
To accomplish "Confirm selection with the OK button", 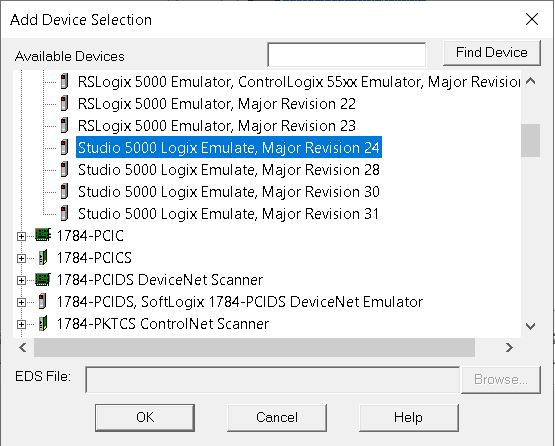I will (145, 417).
